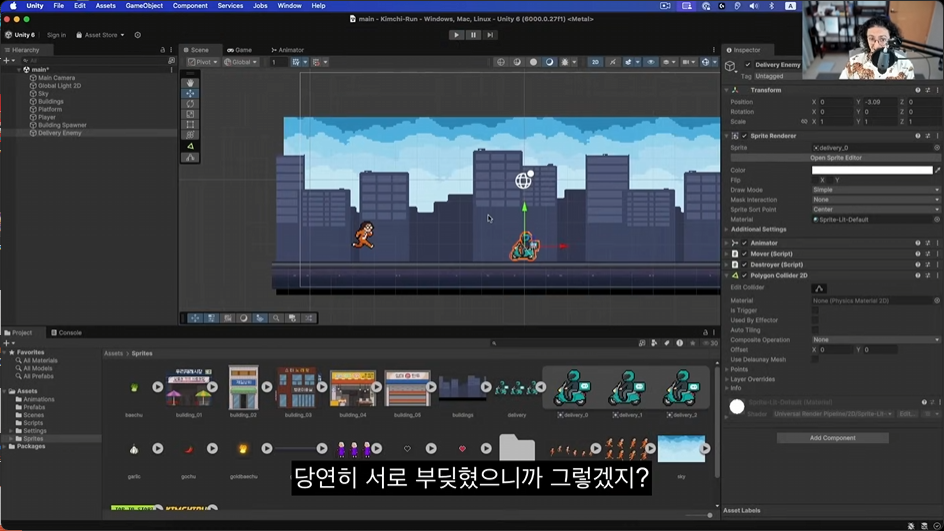Image resolution: width=944 pixels, height=531 pixels.
Task: Toggle Sprite Renderer enabled checkbox
Action: (745, 136)
